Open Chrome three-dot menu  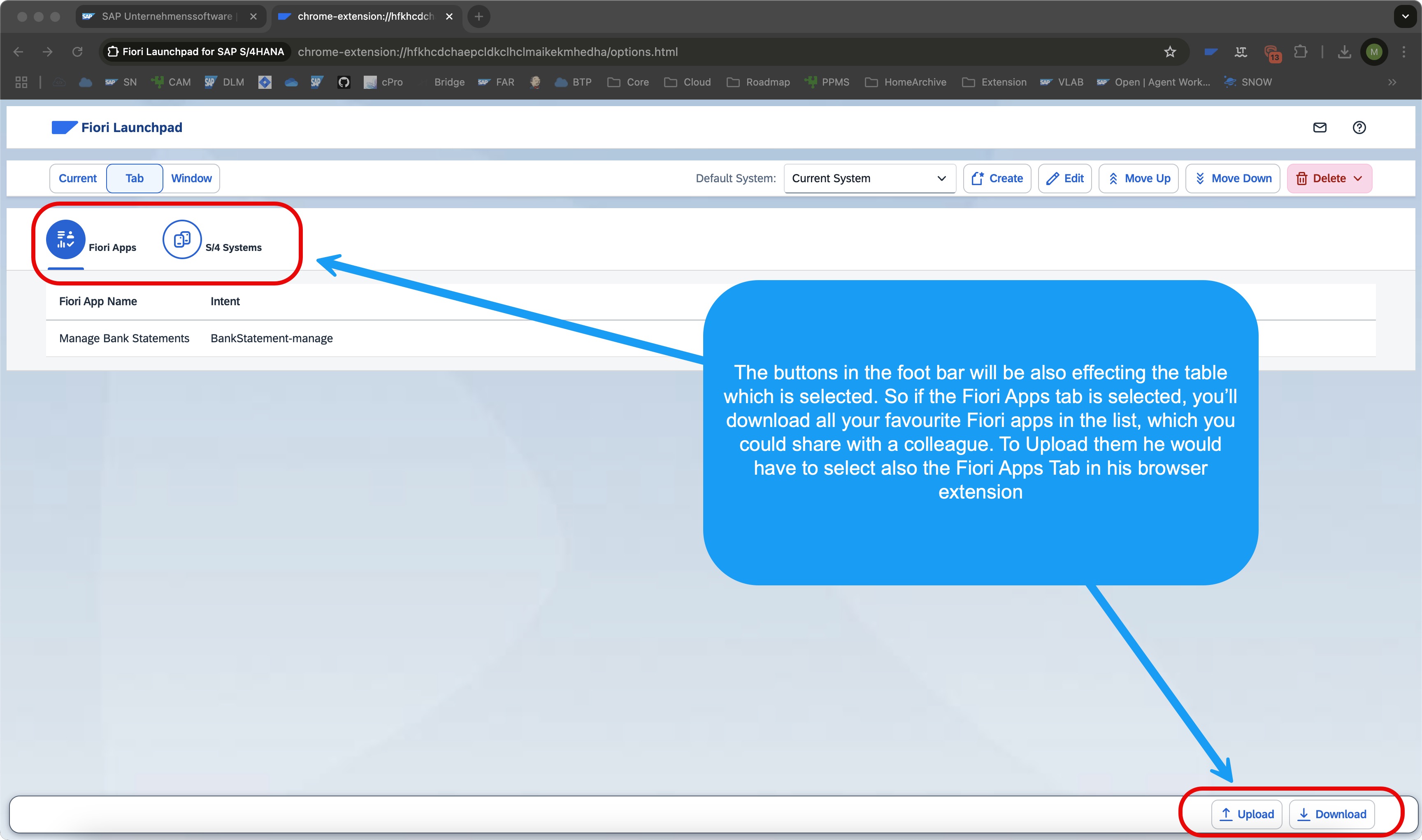1404,52
